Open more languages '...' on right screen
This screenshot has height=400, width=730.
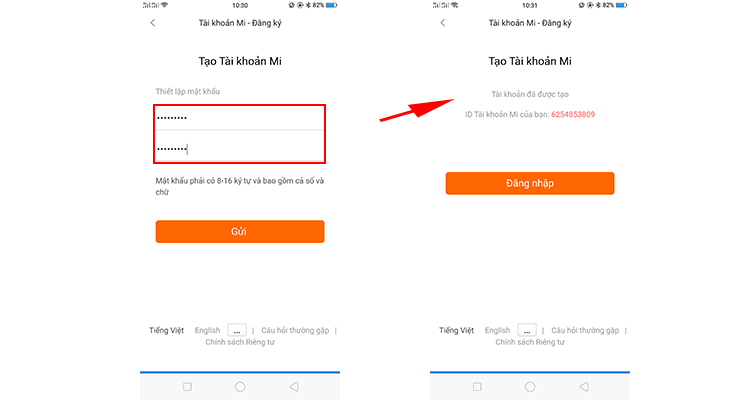[527, 330]
